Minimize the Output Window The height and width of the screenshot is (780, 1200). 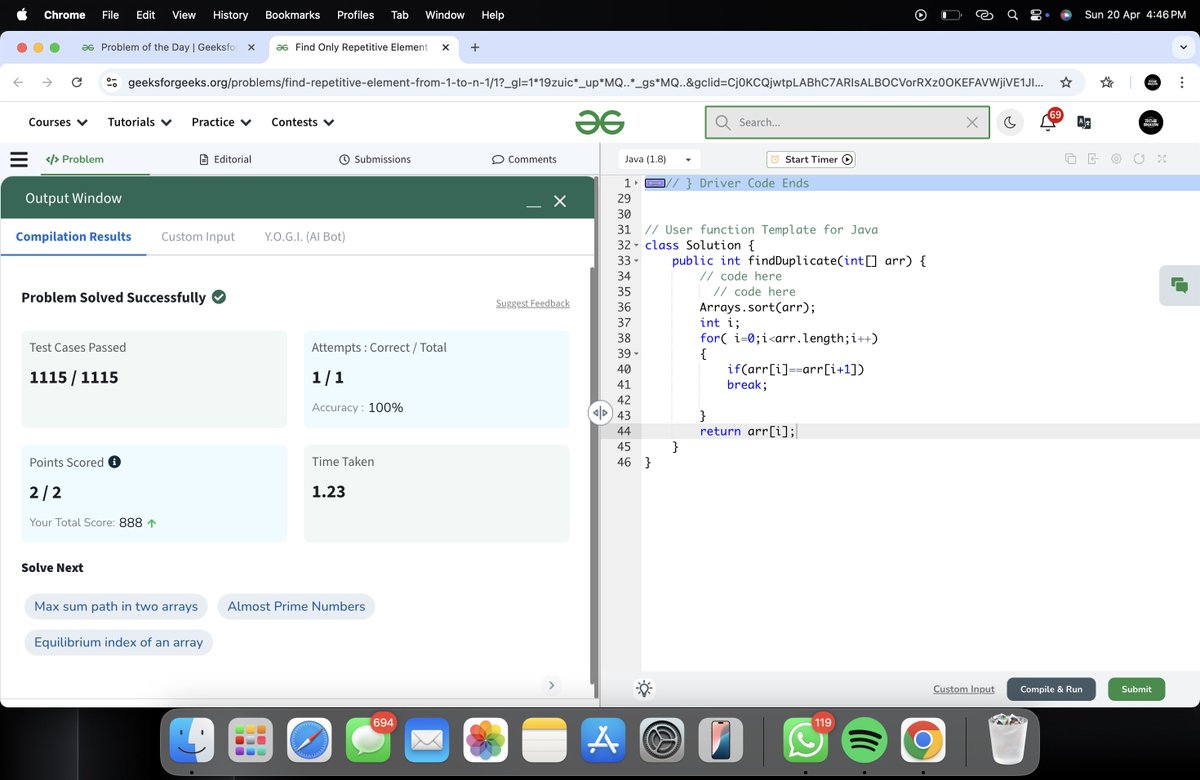coord(534,205)
